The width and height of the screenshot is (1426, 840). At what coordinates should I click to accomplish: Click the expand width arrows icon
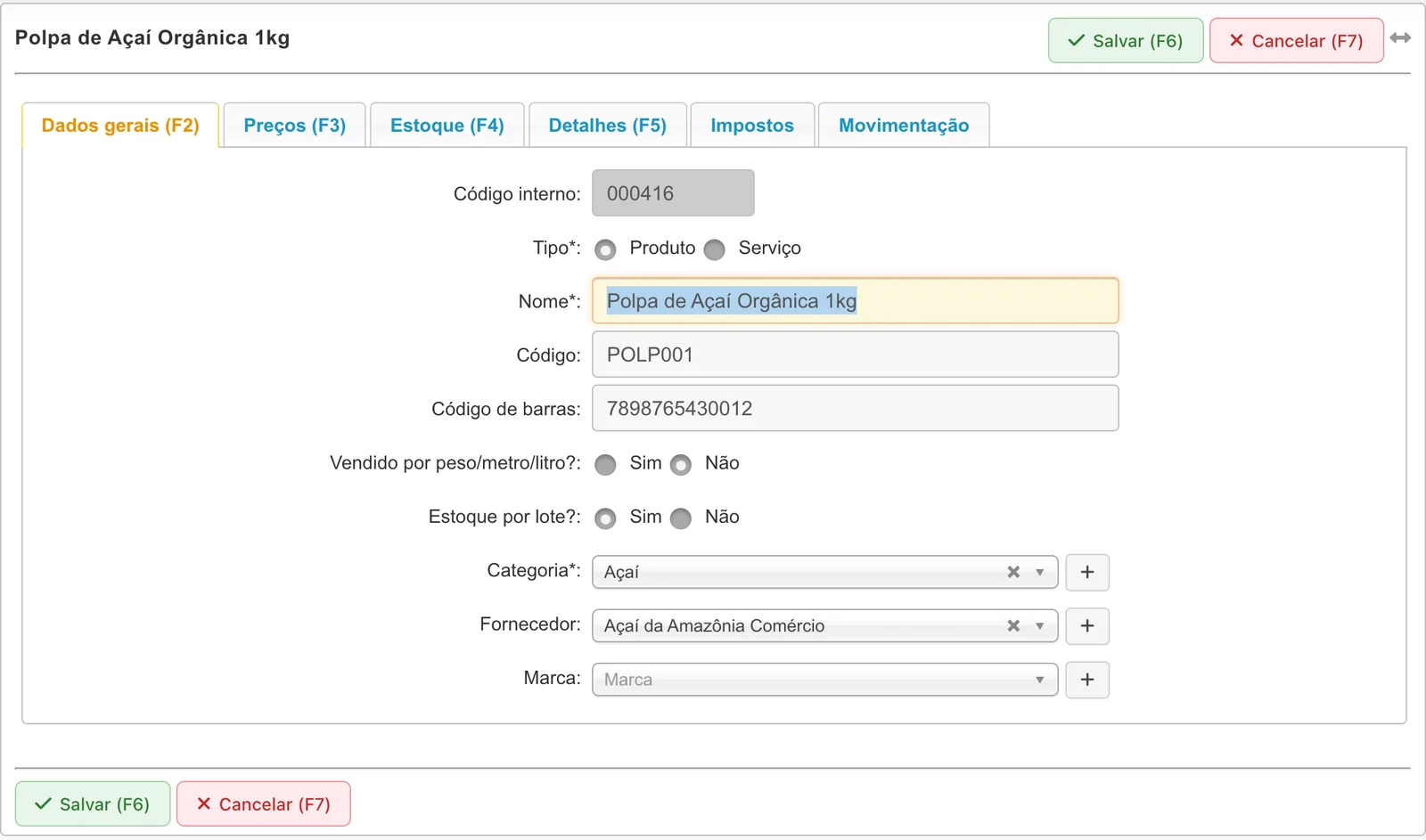pos(1400,38)
